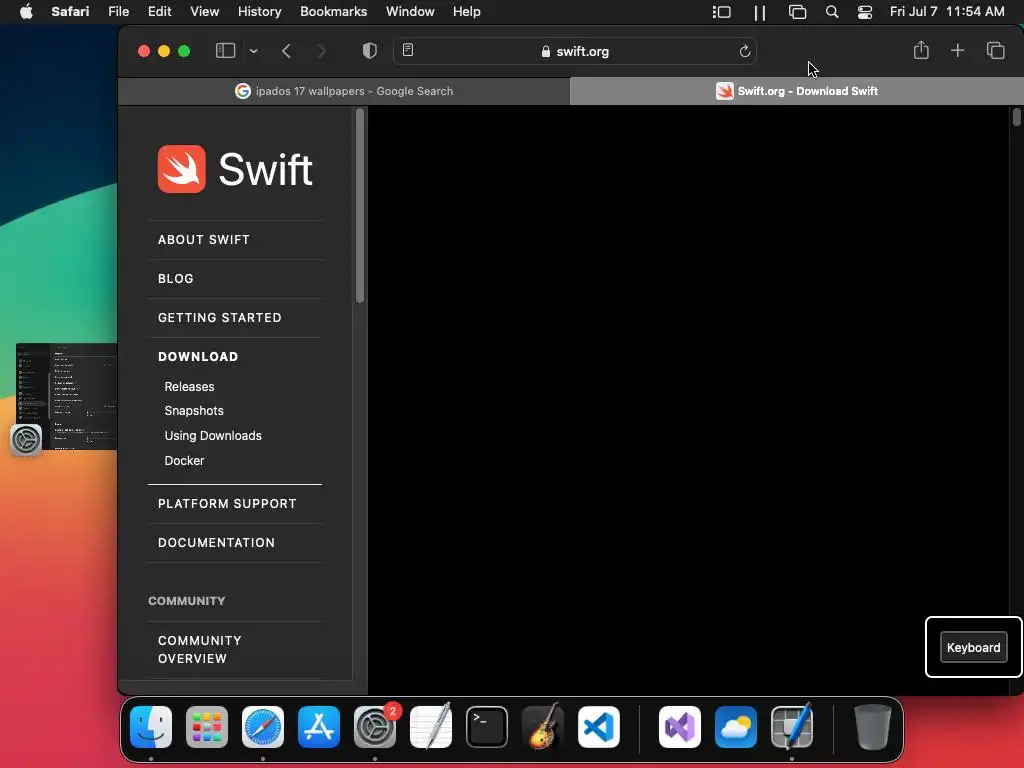
Task: Open the ABOUT SWIFT link
Action: [x=204, y=240]
